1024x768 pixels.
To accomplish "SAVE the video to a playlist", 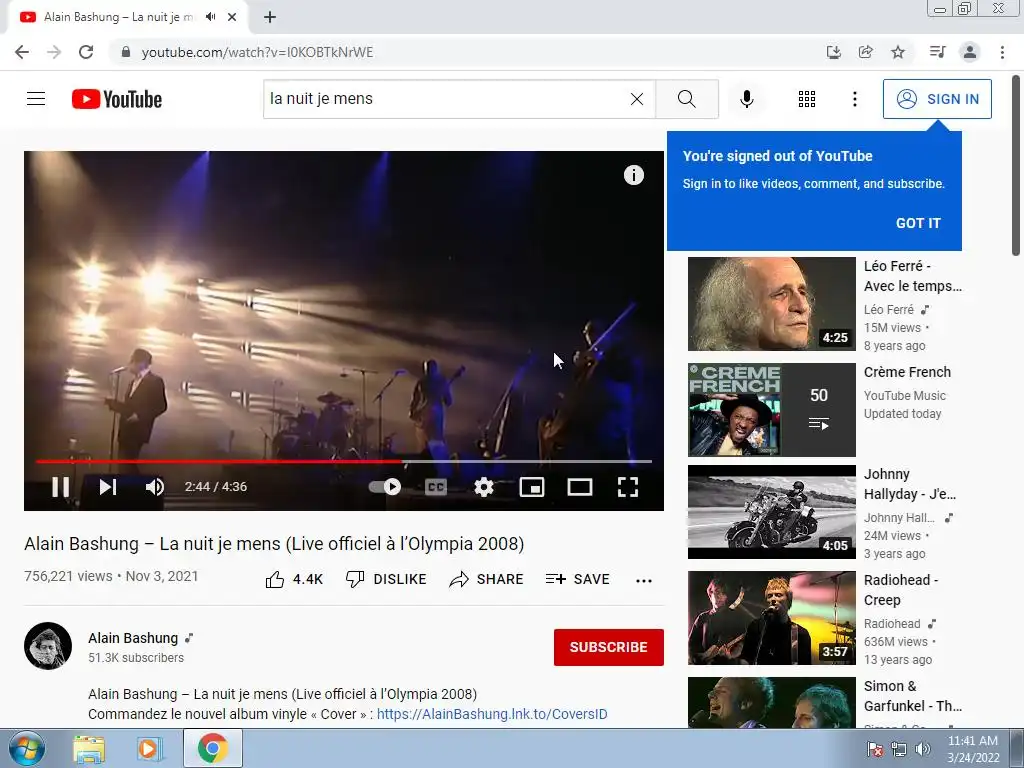I will [x=578, y=579].
